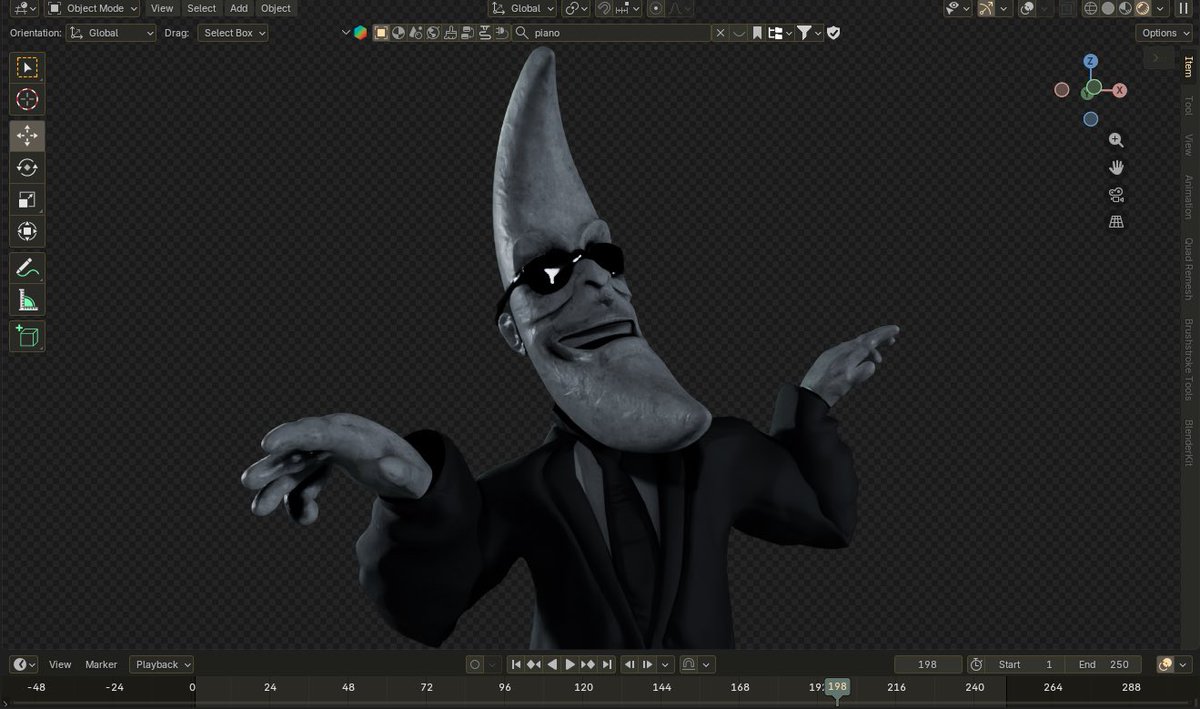Select rendered viewport shading
The image size is (1200, 709).
(1144, 8)
